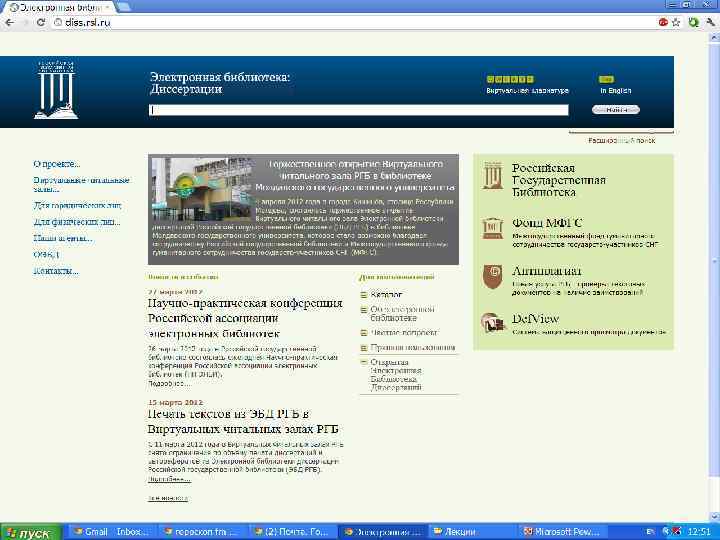Click the Российская Государственная Библиотека columns icon

[x=492, y=175]
